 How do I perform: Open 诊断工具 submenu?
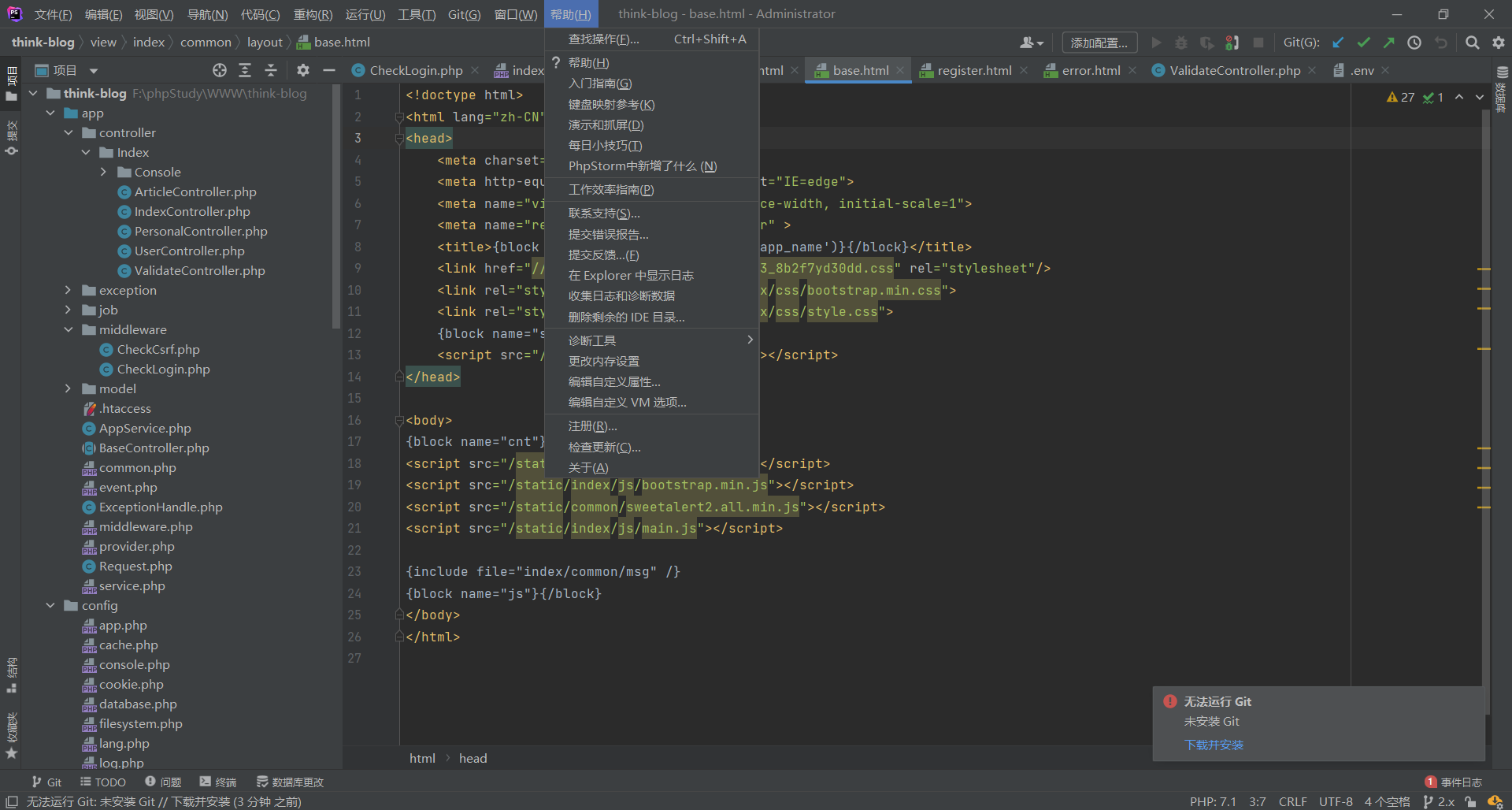click(651, 340)
